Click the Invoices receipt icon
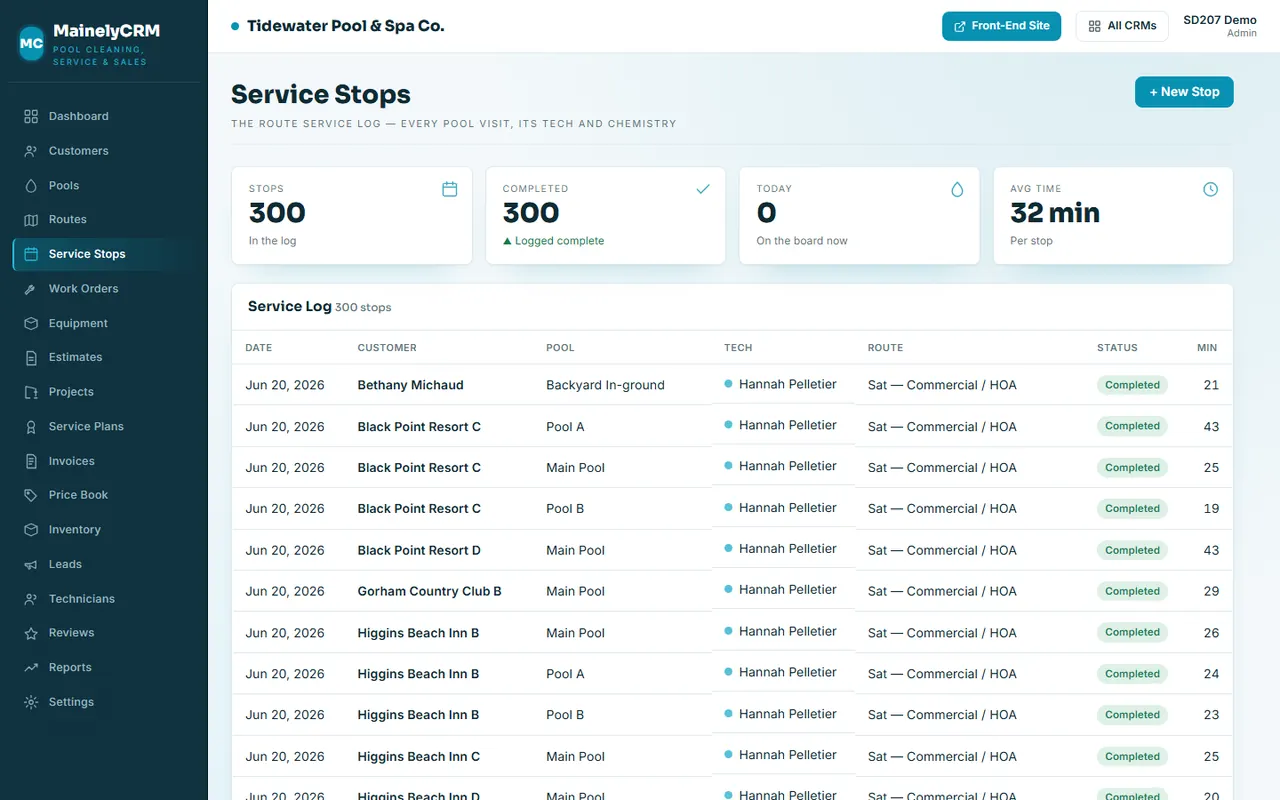The height and width of the screenshot is (800, 1280). 31,461
